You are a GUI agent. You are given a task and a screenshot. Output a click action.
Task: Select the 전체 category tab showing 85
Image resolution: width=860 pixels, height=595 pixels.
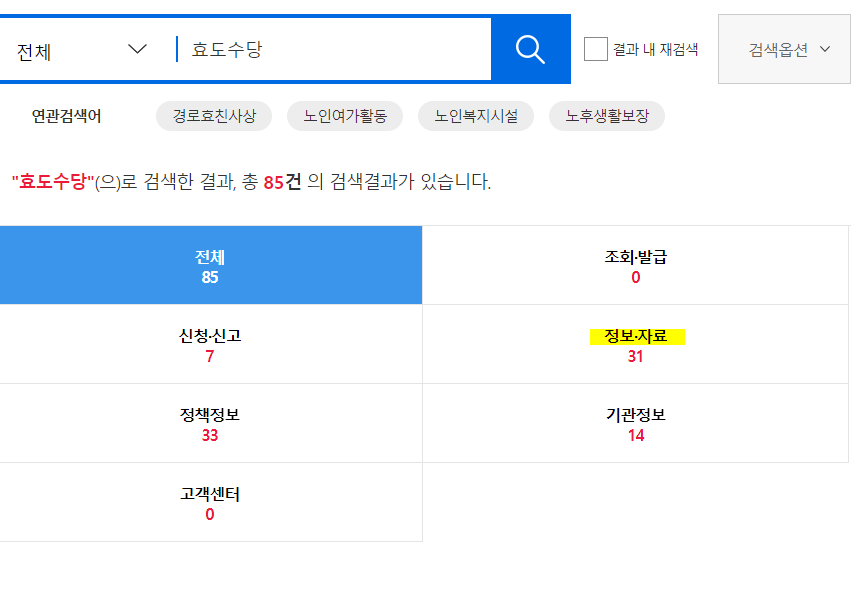[211, 264]
